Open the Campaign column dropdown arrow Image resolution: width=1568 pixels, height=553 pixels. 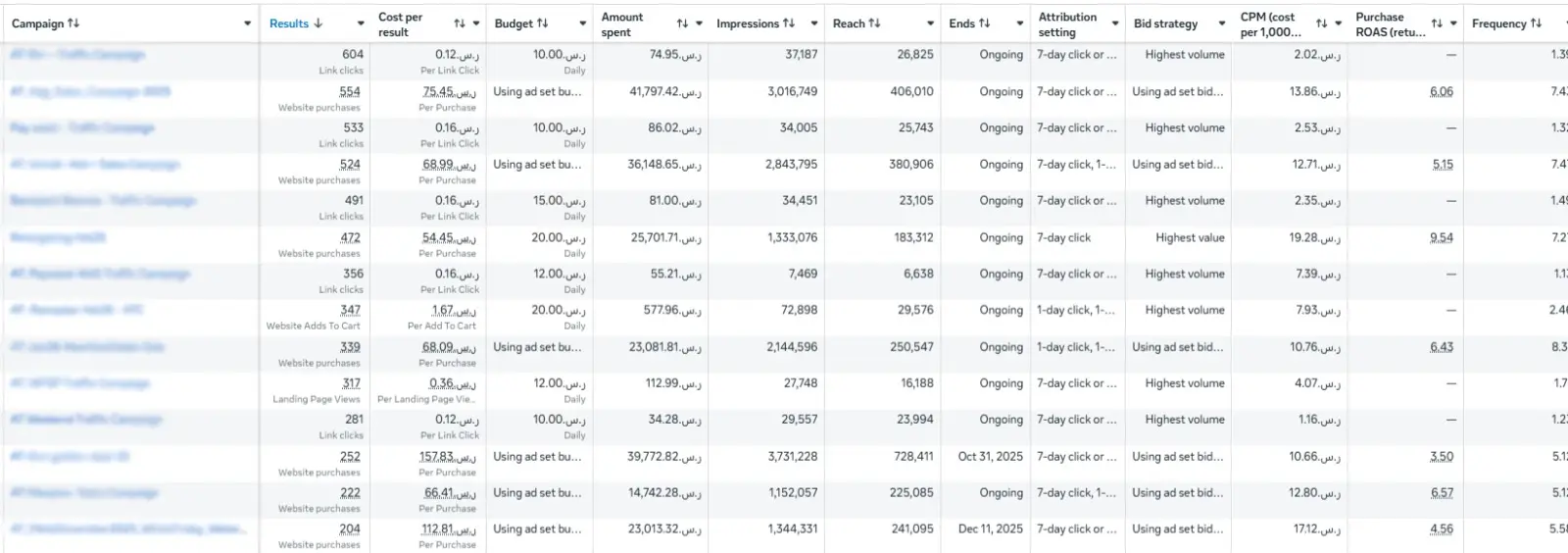[247, 24]
